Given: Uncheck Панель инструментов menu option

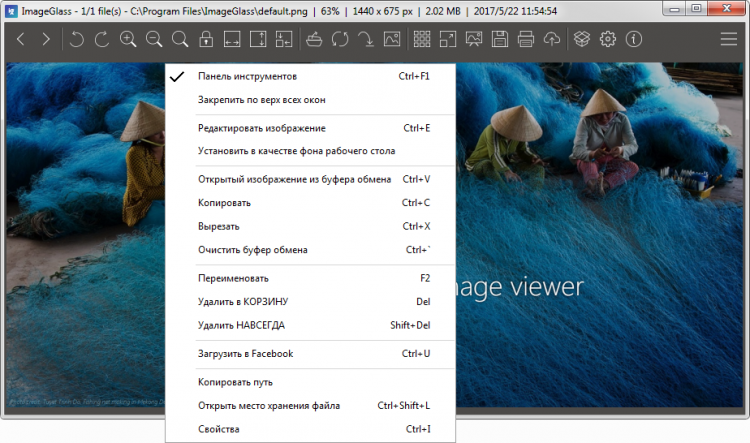Looking at the screenshot, I should [310, 76].
